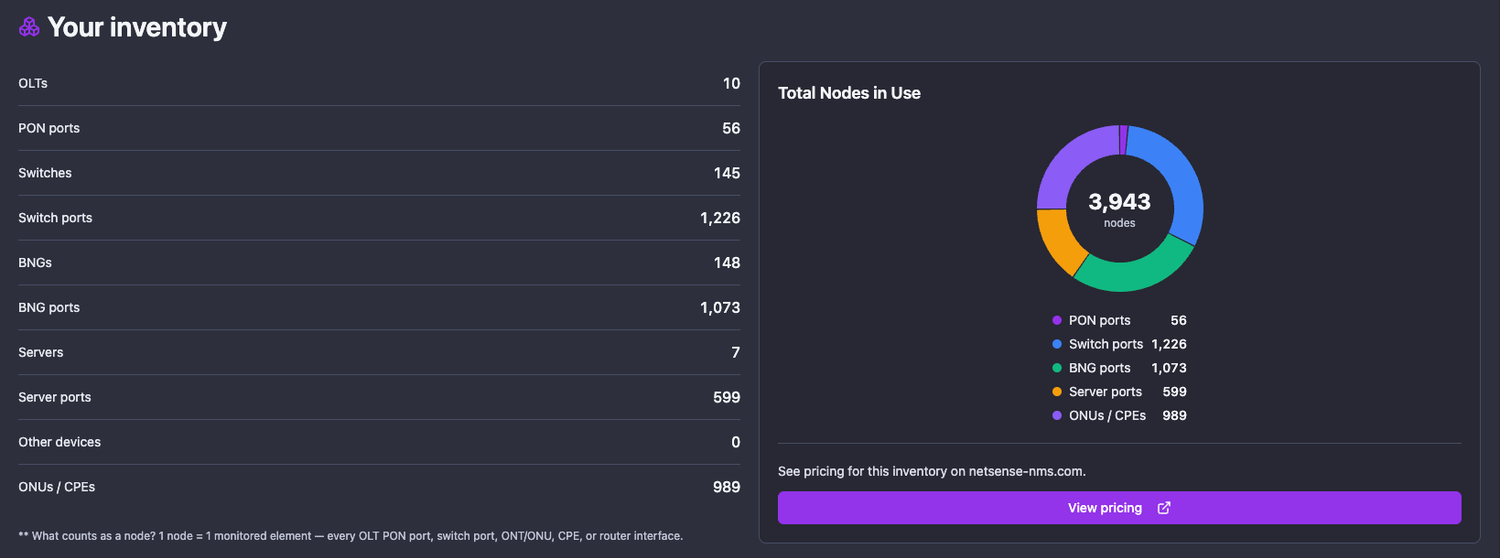Click the ONUs / CPEs label in inventory list
1500x558 pixels.
coord(57,487)
